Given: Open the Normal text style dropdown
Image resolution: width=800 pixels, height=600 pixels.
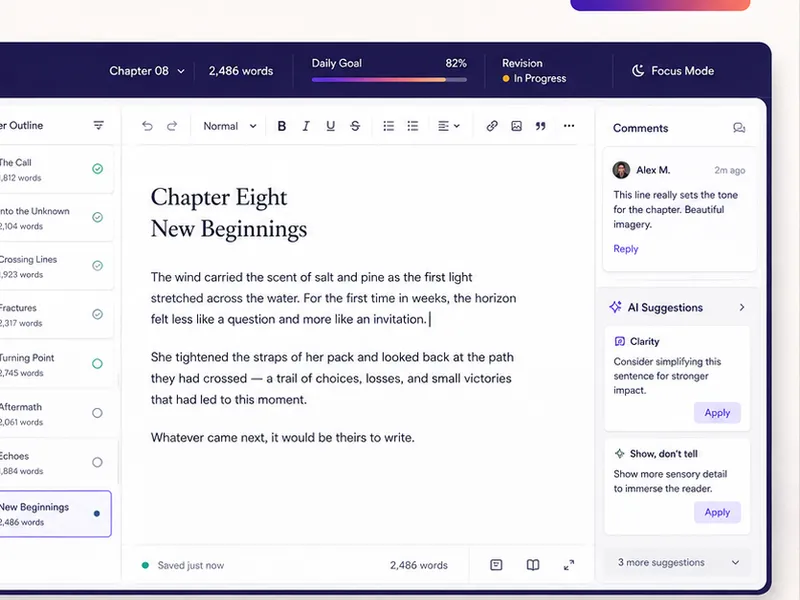Looking at the screenshot, I should point(230,126).
